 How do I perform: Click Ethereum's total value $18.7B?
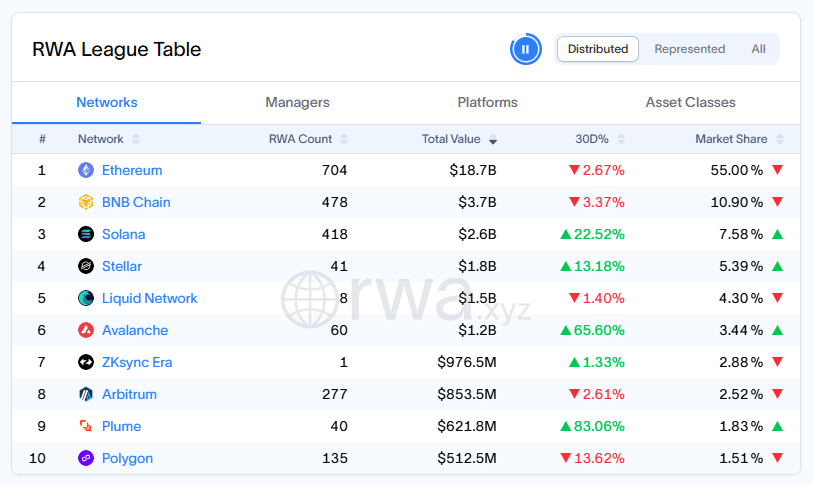point(473,170)
